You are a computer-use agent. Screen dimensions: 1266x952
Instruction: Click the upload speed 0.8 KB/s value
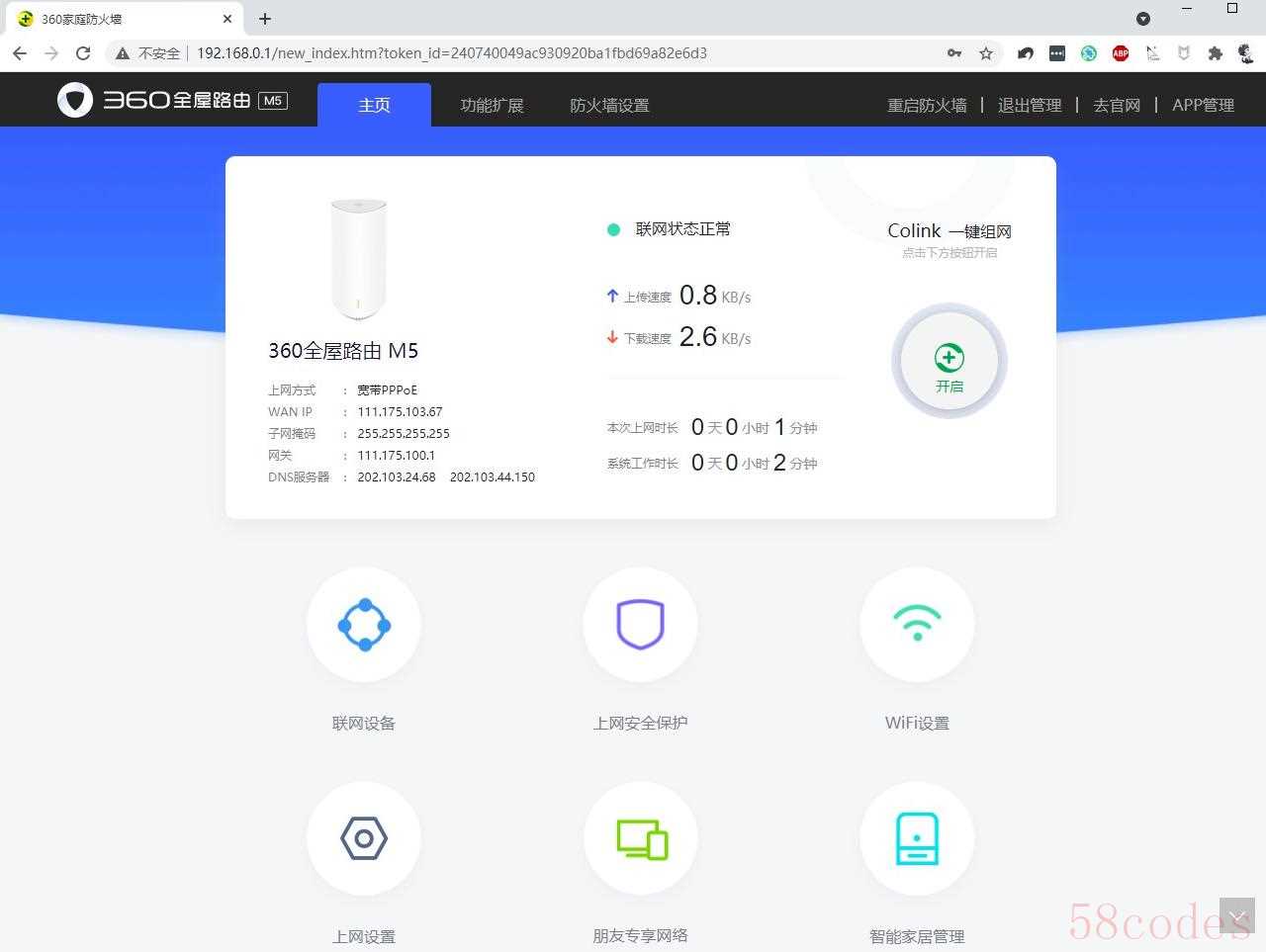click(715, 295)
